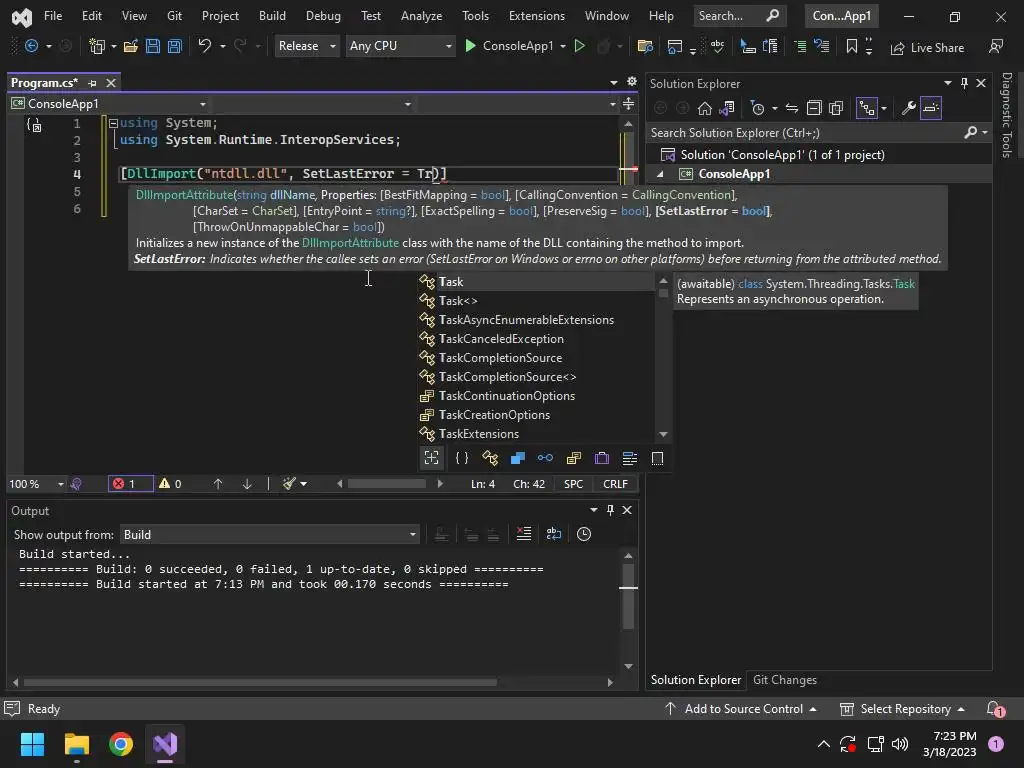Screen dimensions: 1024x768
Task: Click the Navigate Backward arrow icon
Action: (31, 46)
